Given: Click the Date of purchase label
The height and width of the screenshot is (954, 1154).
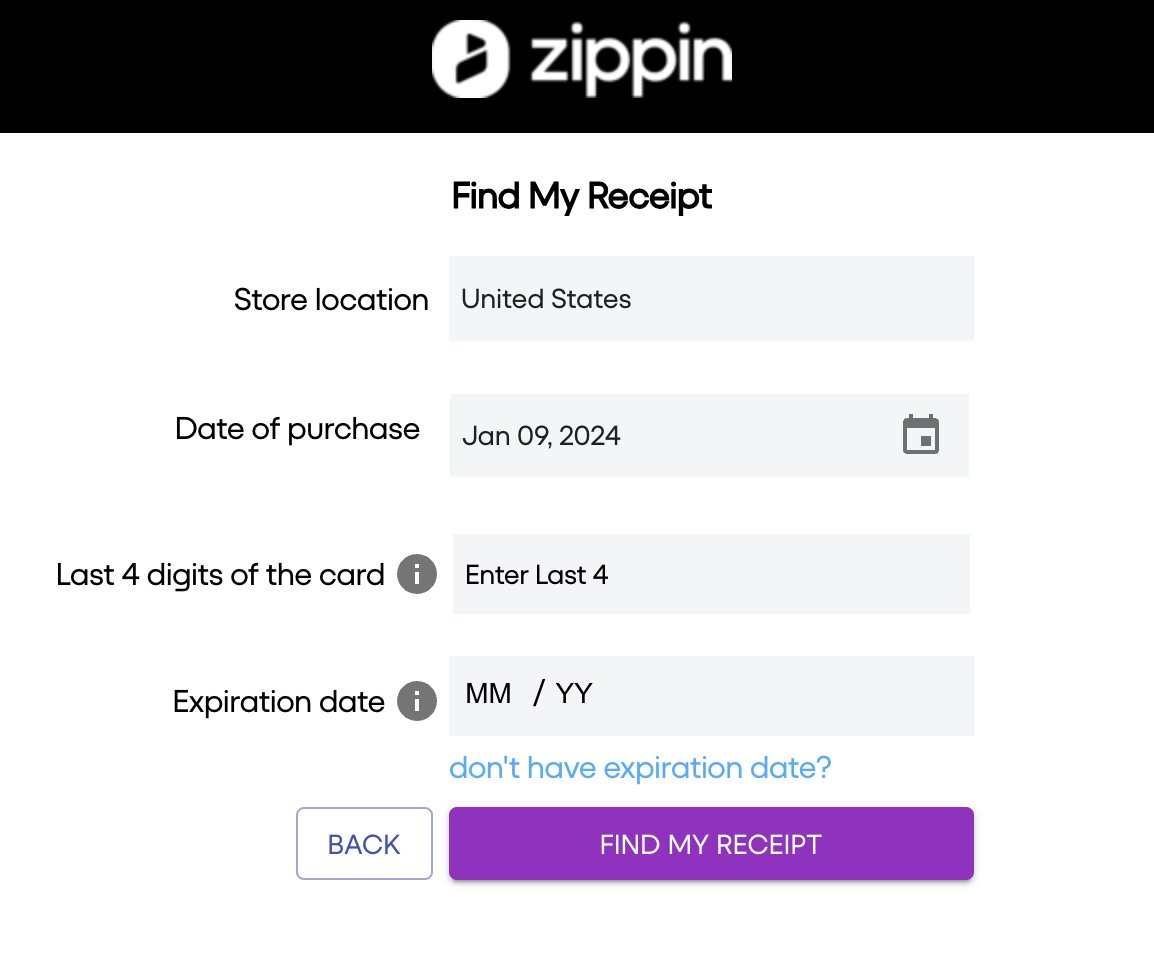Looking at the screenshot, I should (x=297, y=428).
